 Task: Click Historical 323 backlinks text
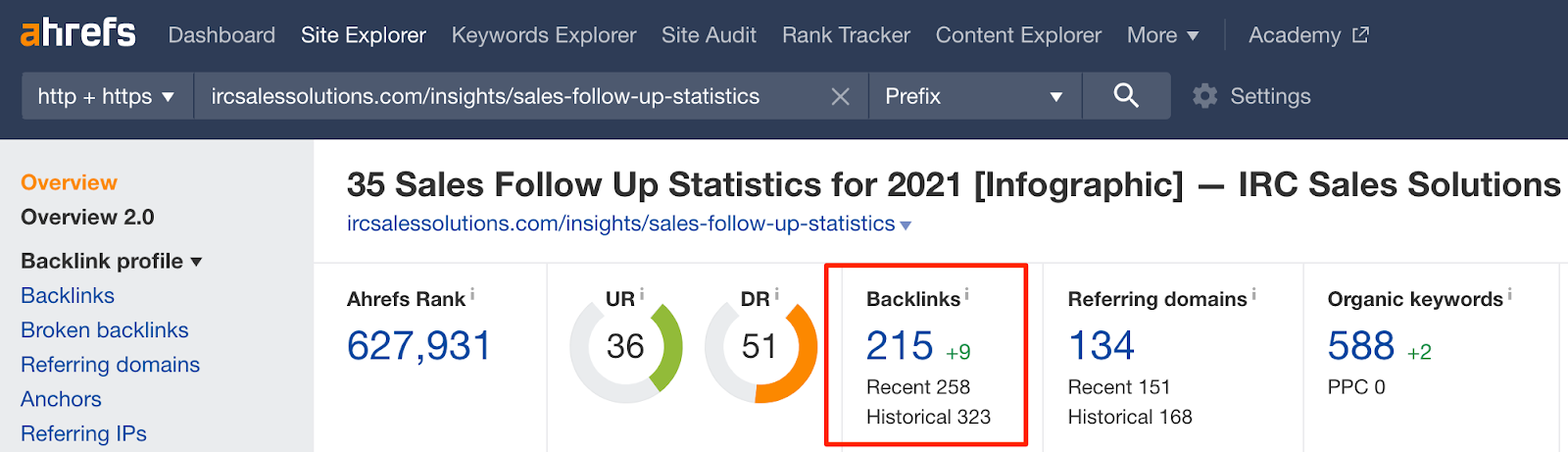[928, 417]
